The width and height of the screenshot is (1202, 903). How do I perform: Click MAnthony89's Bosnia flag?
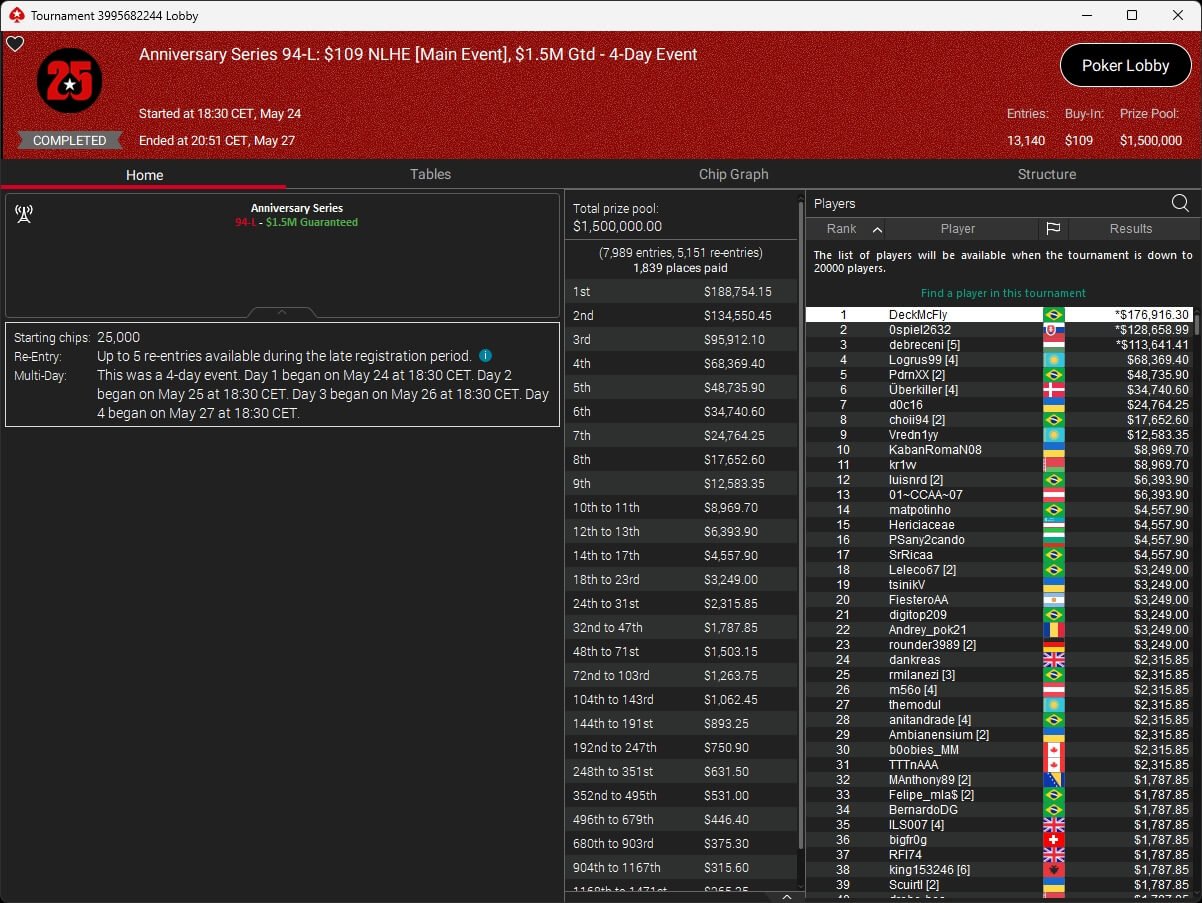[x=1053, y=780]
